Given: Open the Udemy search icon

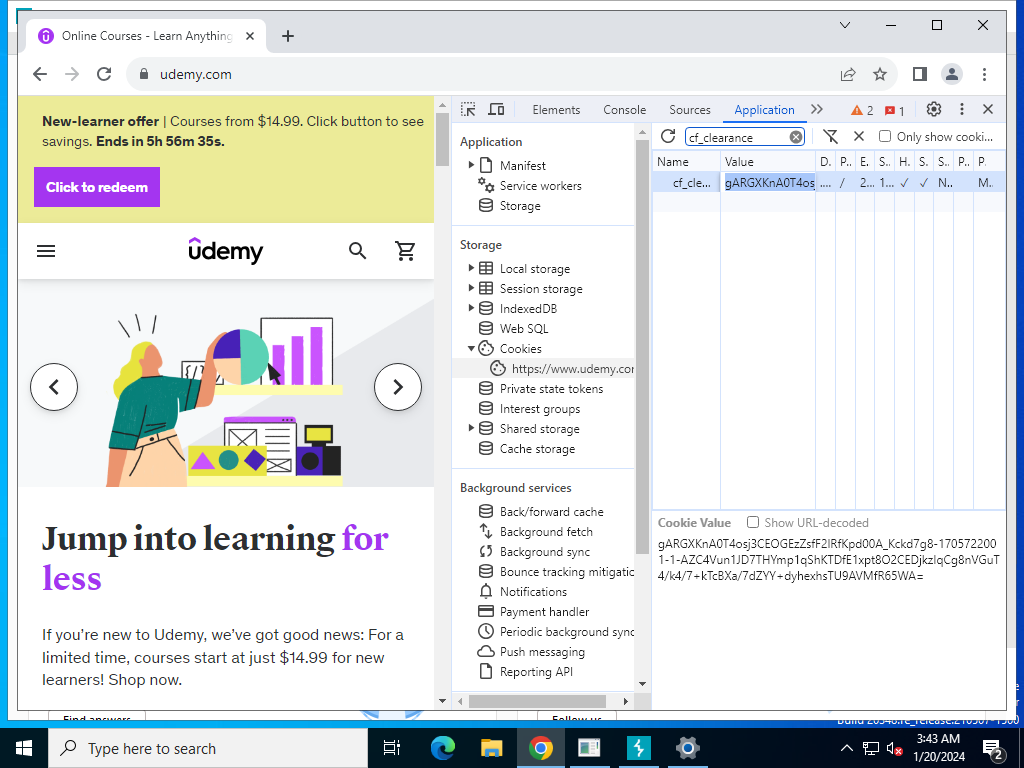Looking at the screenshot, I should coord(357,251).
